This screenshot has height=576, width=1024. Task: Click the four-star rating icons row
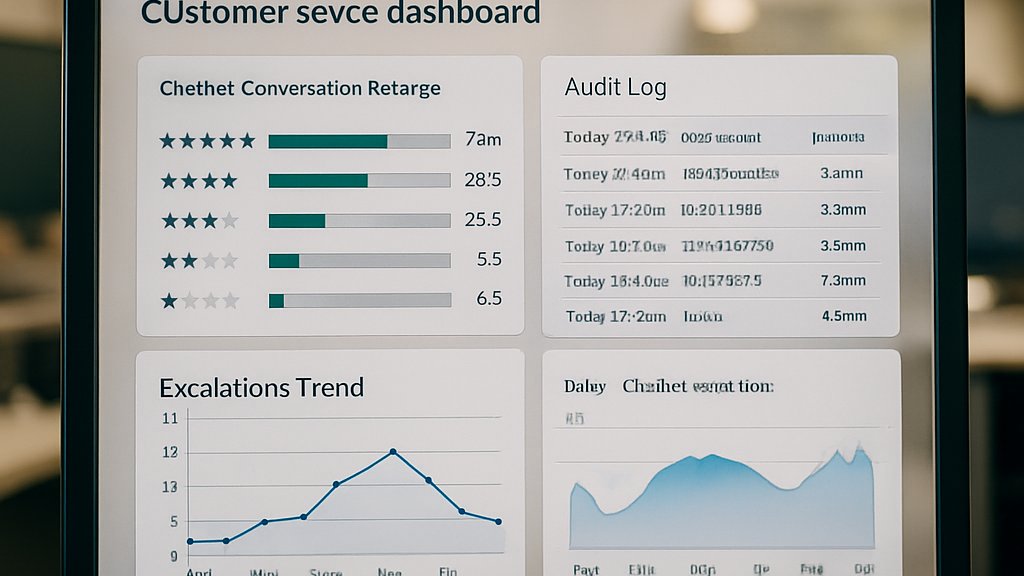[x=199, y=181]
